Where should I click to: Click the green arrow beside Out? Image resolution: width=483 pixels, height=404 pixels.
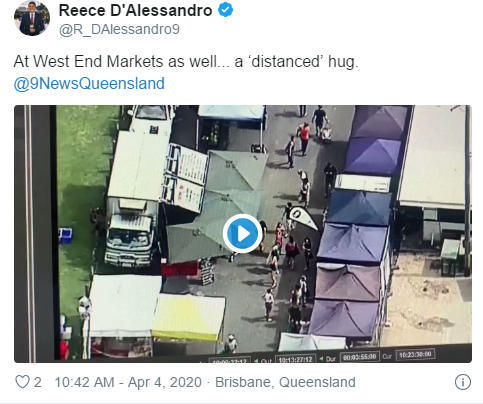[x=256, y=361]
